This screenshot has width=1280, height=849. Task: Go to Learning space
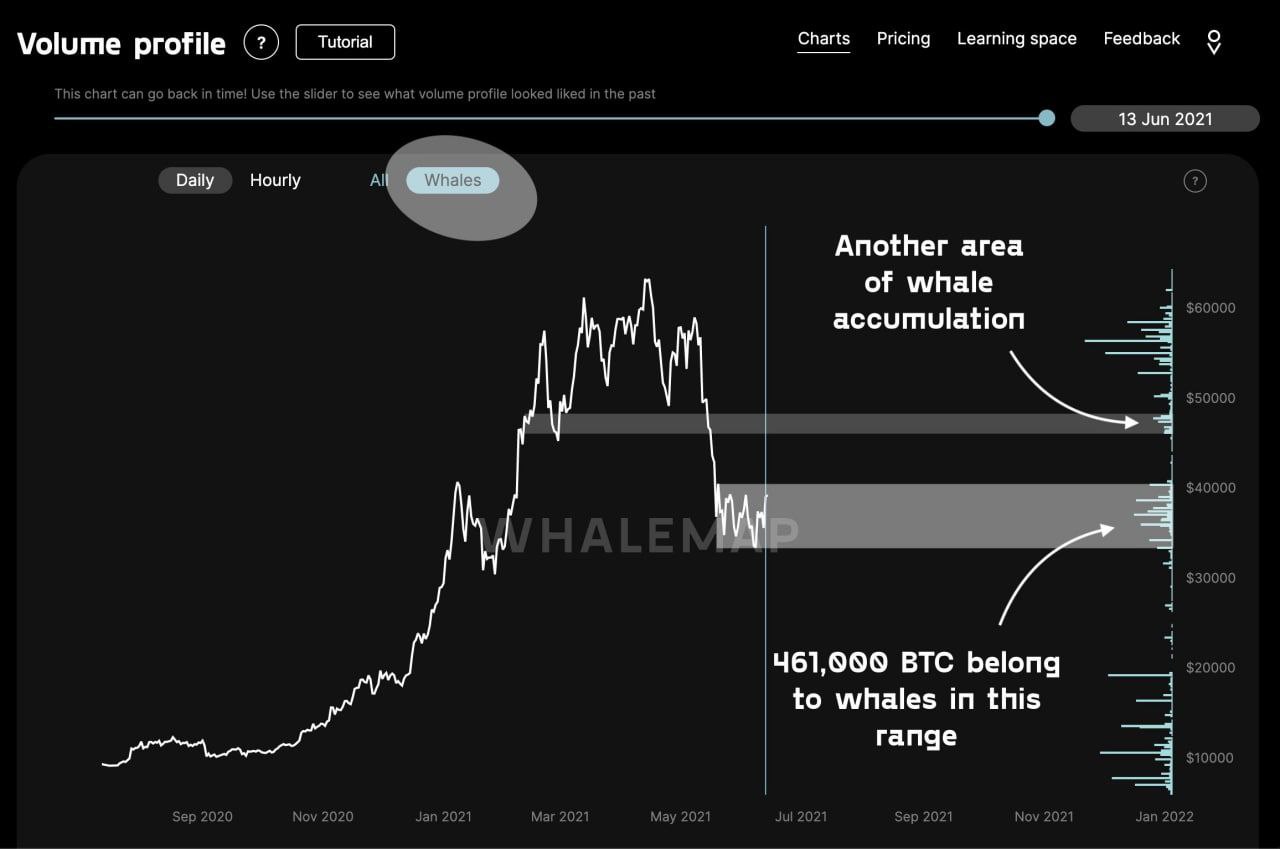(1016, 39)
